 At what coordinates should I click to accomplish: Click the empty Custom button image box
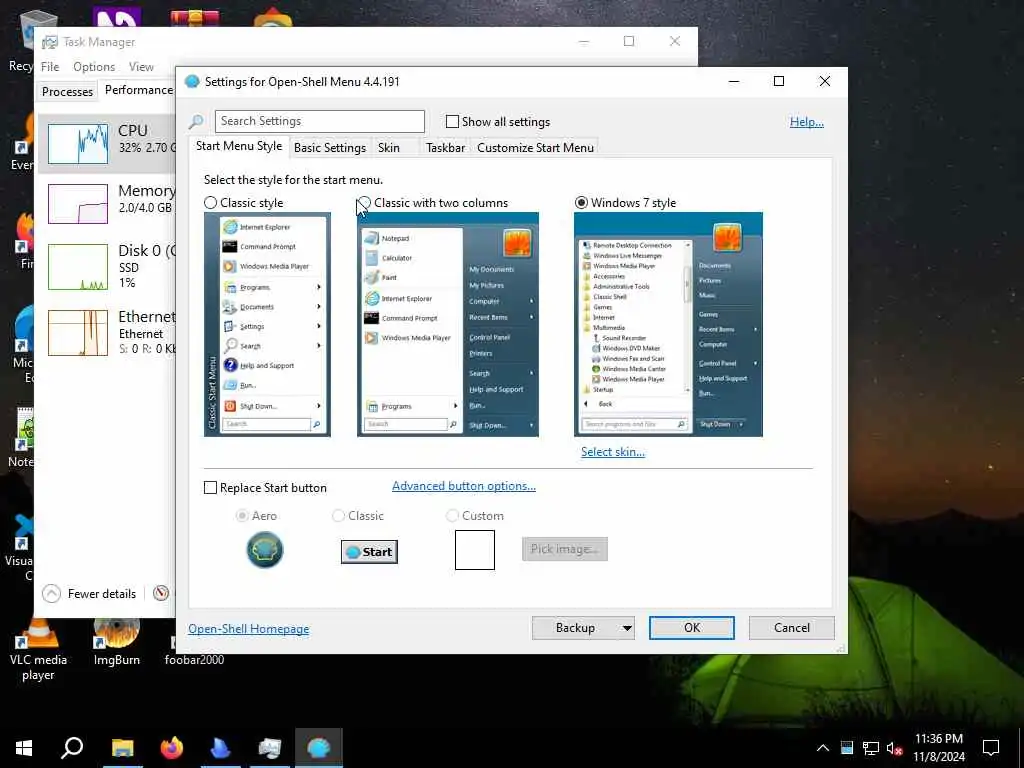pyautogui.click(x=475, y=550)
